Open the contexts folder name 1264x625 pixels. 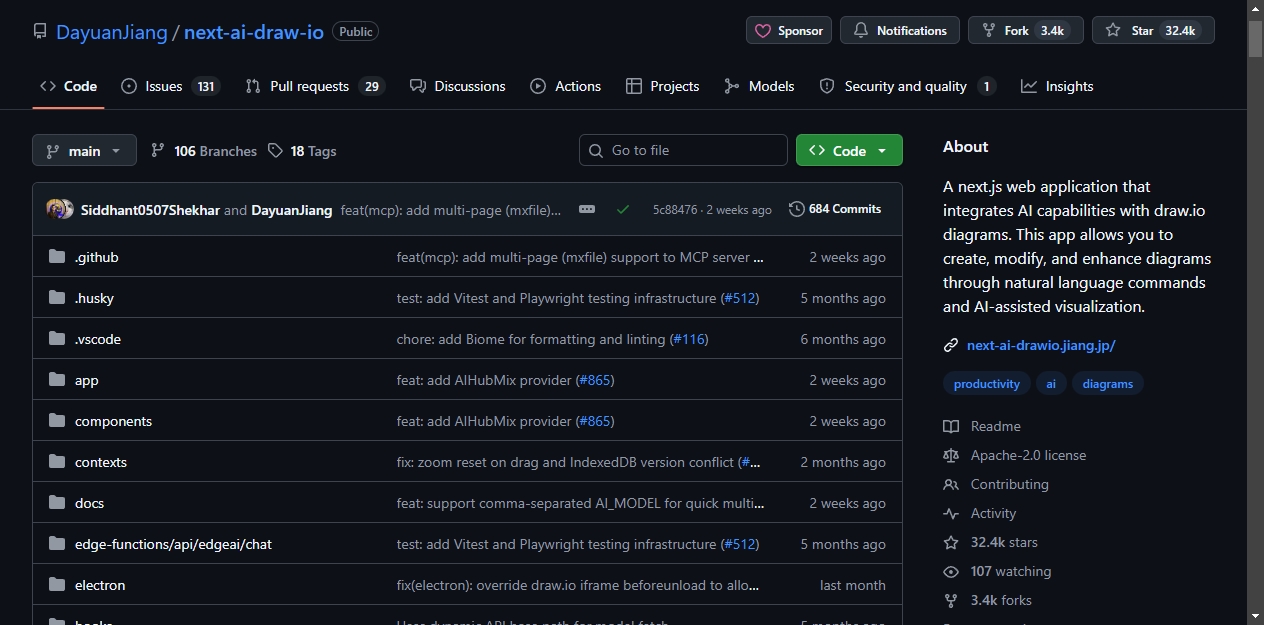point(101,462)
